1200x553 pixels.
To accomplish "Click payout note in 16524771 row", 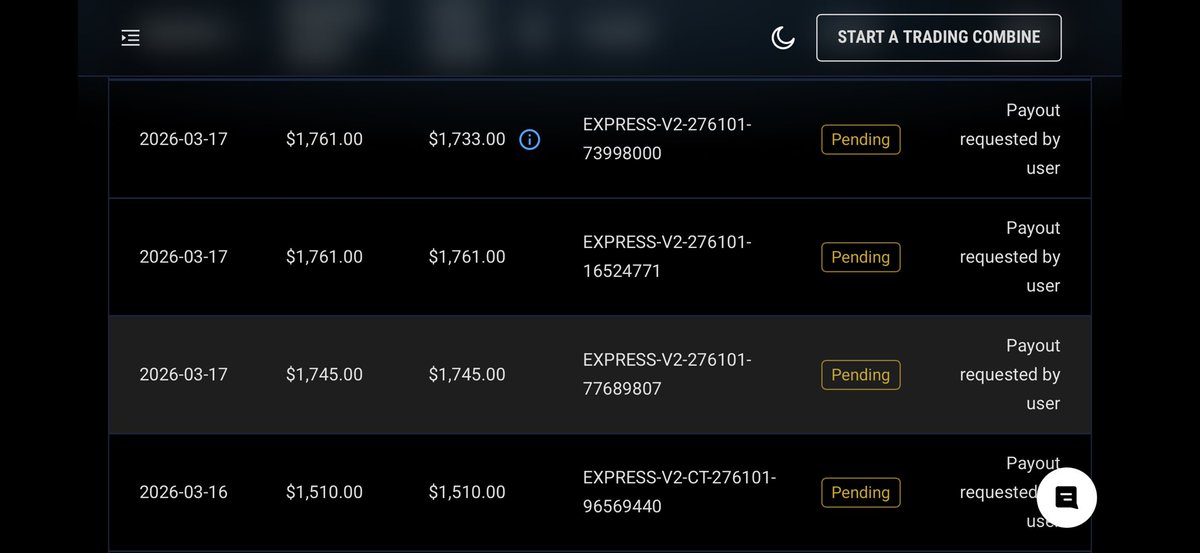I will [1010, 257].
